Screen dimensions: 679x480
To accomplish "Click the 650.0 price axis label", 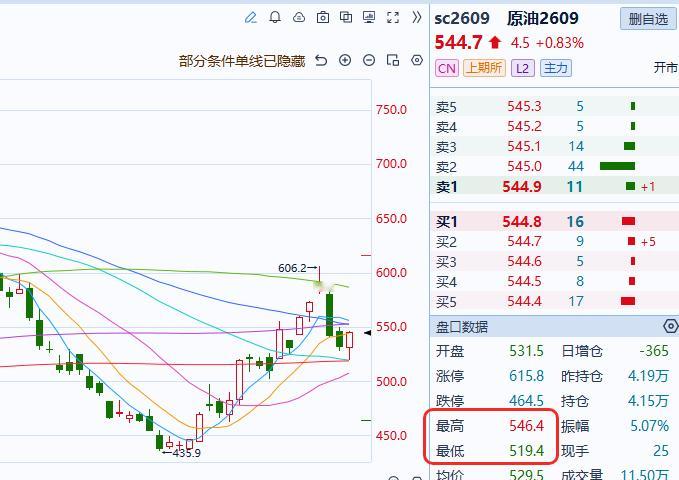I will (391, 218).
